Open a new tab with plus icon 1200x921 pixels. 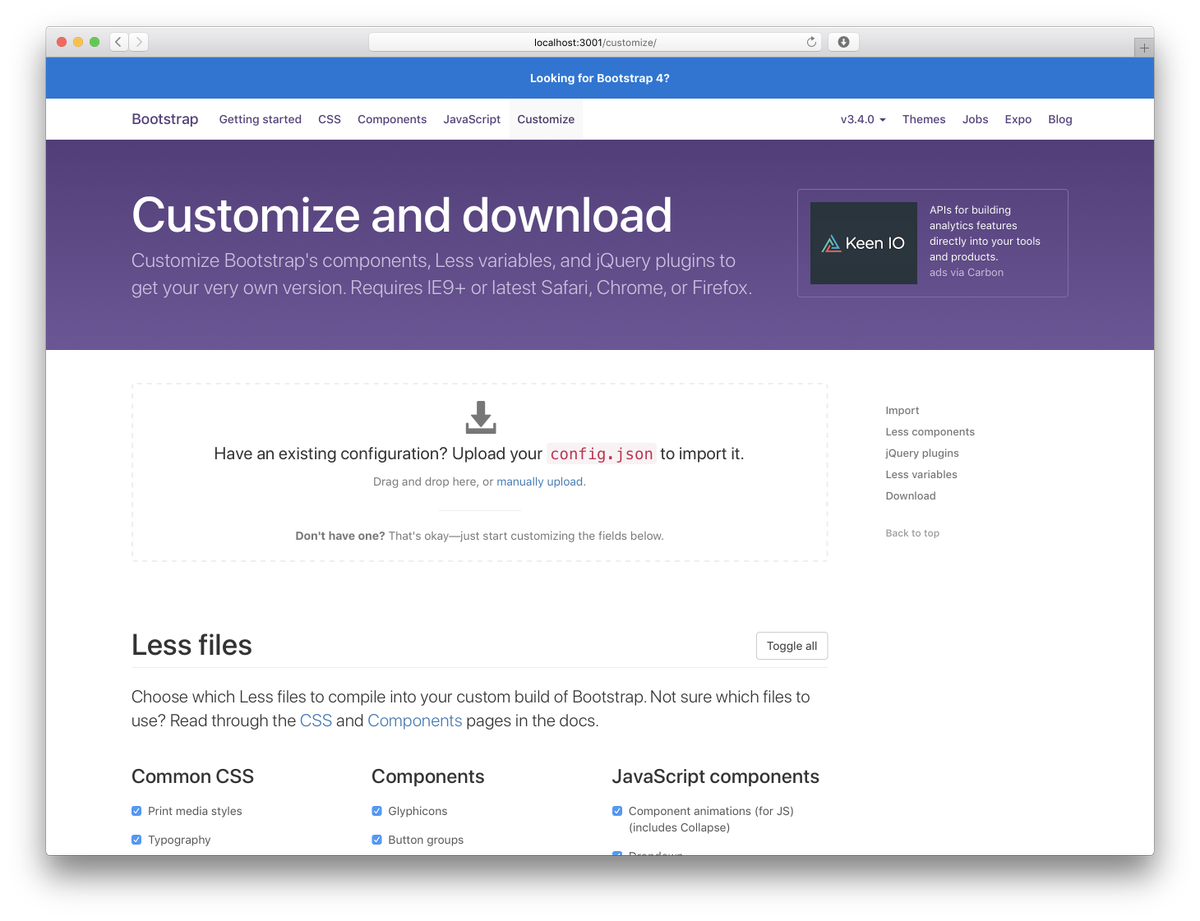(1144, 48)
